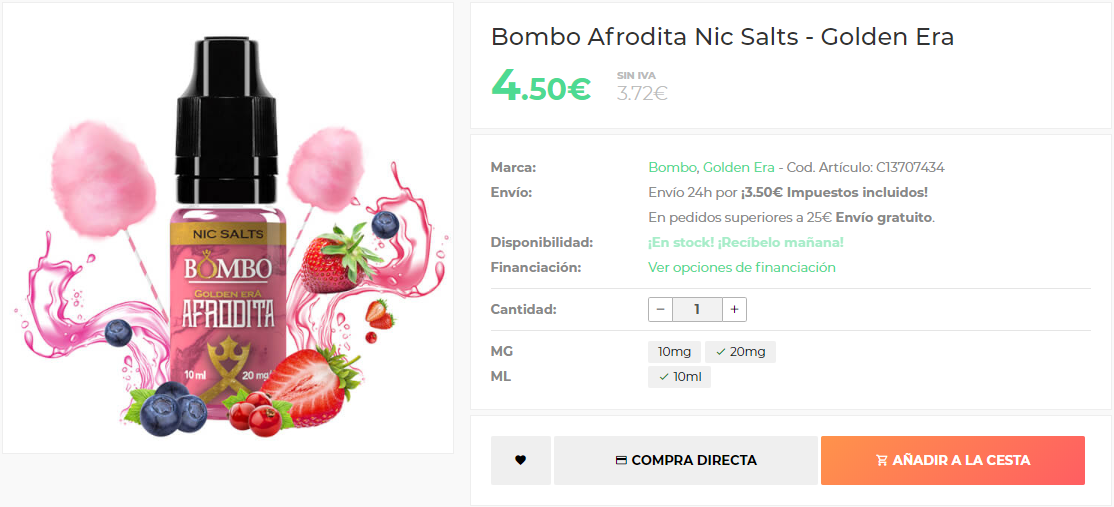Click the product title Bombo Afrodita Nic Salts

point(722,37)
